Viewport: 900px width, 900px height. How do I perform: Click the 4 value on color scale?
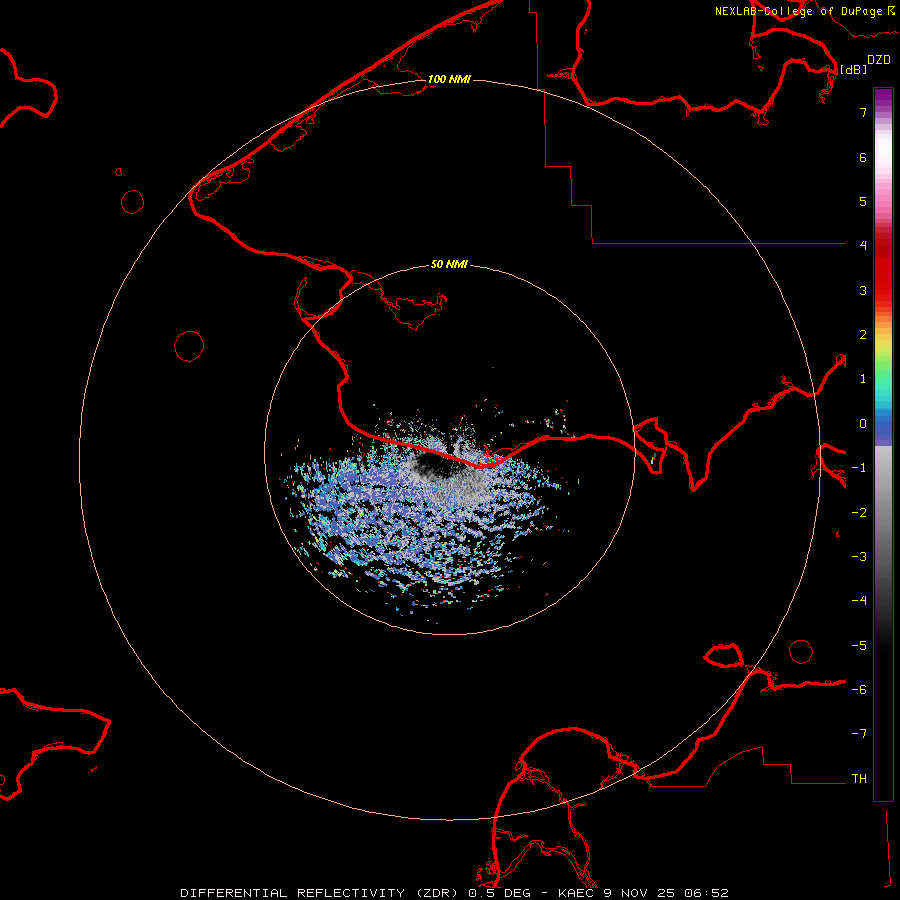click(x=863, y=246)
